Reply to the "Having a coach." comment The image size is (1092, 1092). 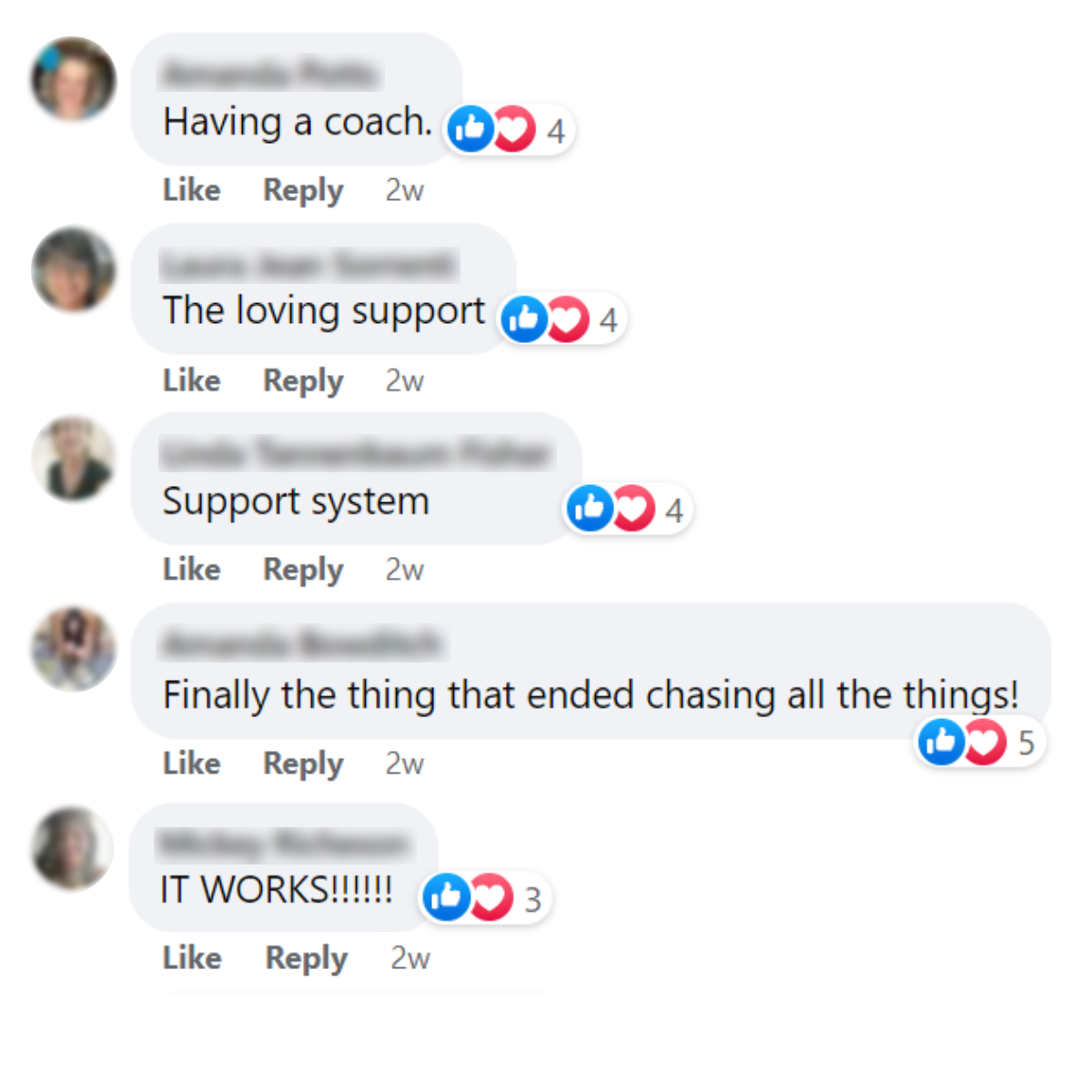[x=303, y=190]
